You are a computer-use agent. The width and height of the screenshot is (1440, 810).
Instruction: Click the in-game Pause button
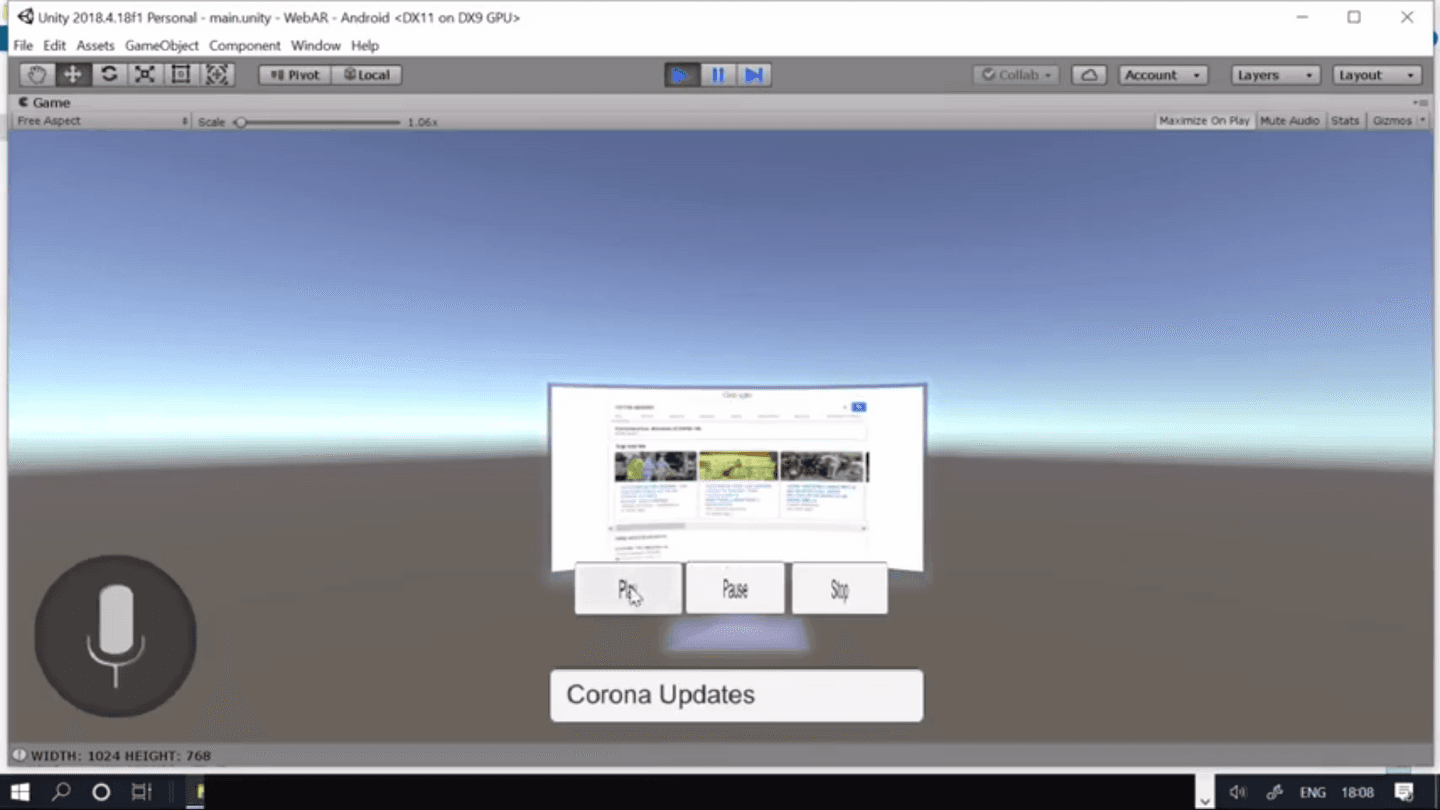735,589
